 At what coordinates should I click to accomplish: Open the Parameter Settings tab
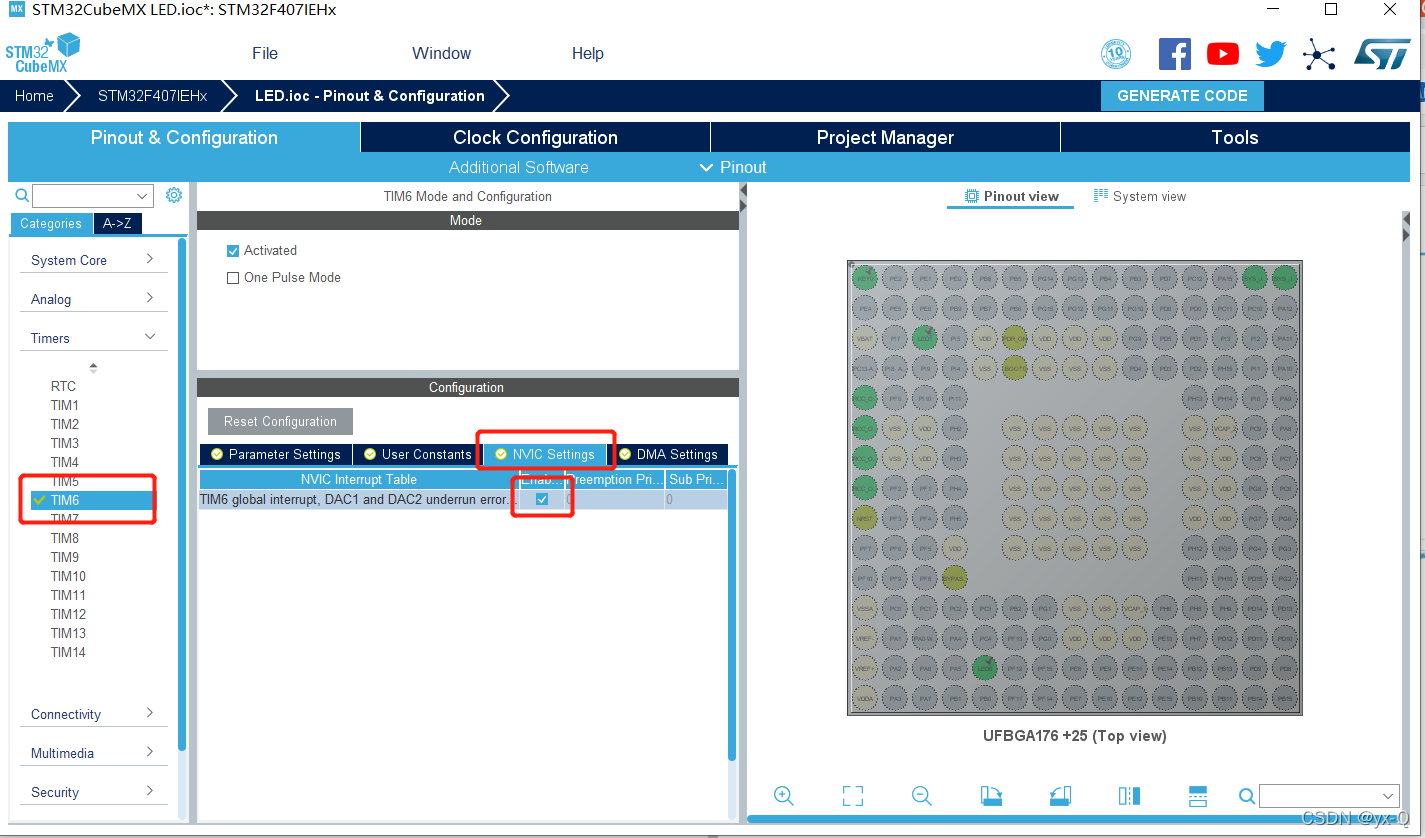[275, 454]
